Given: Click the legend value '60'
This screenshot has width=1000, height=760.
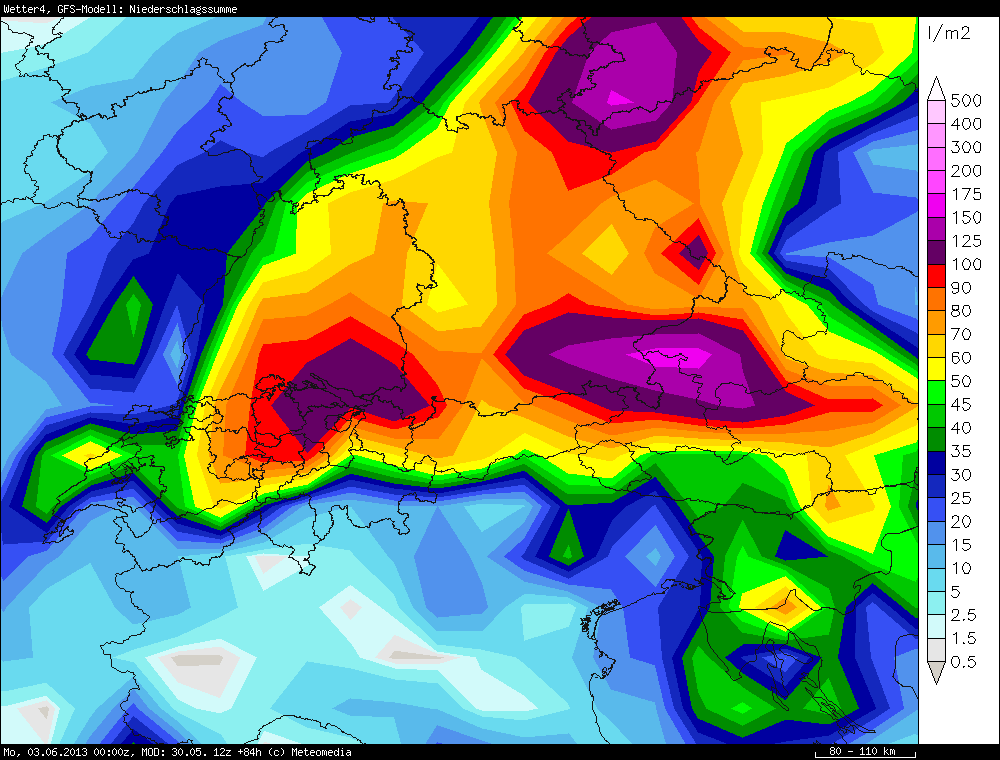Looking at the screenshot, I should coord(961,358).
